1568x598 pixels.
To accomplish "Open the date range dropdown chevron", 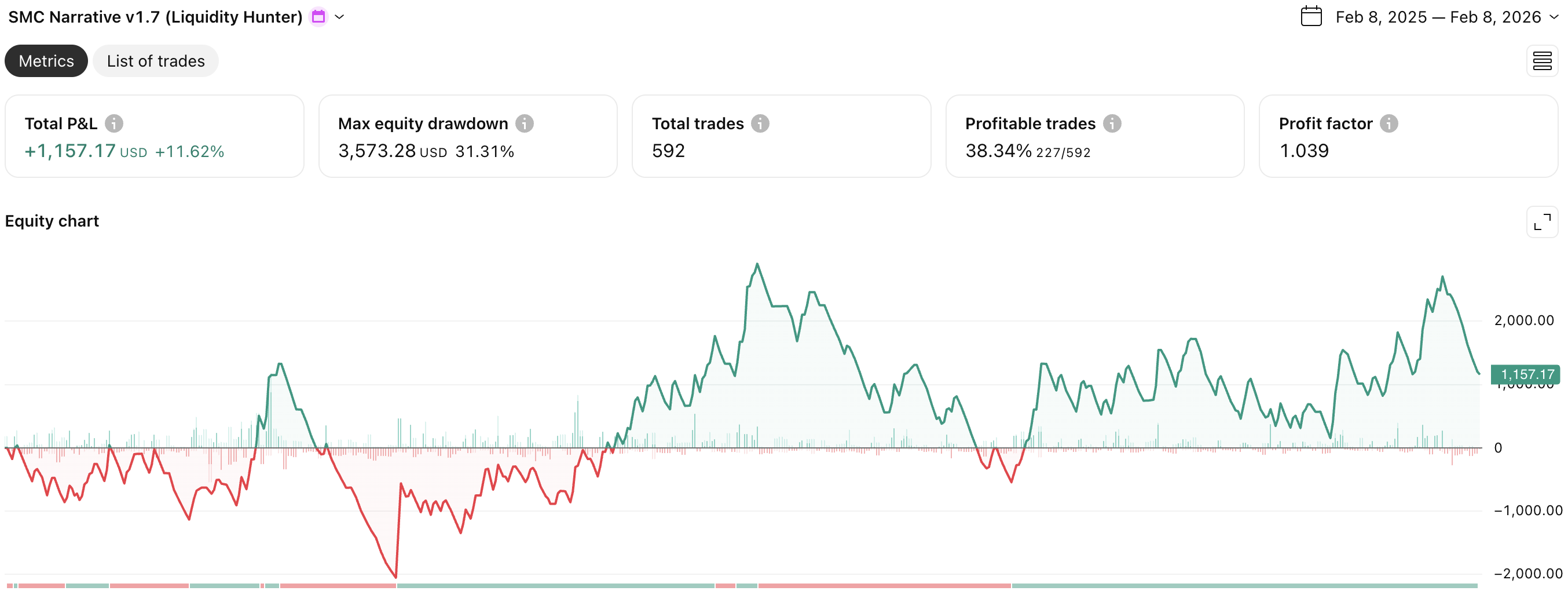I will [x=1554, y=16].
